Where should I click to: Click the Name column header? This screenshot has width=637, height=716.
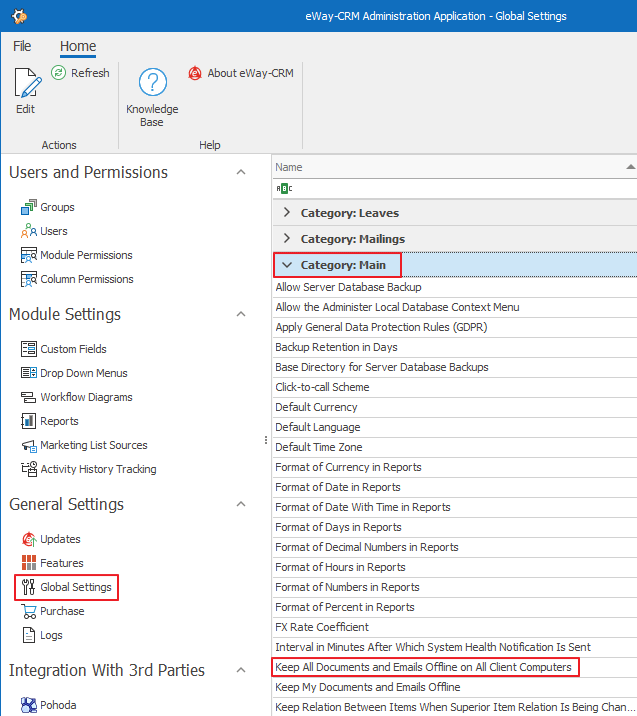454,167
